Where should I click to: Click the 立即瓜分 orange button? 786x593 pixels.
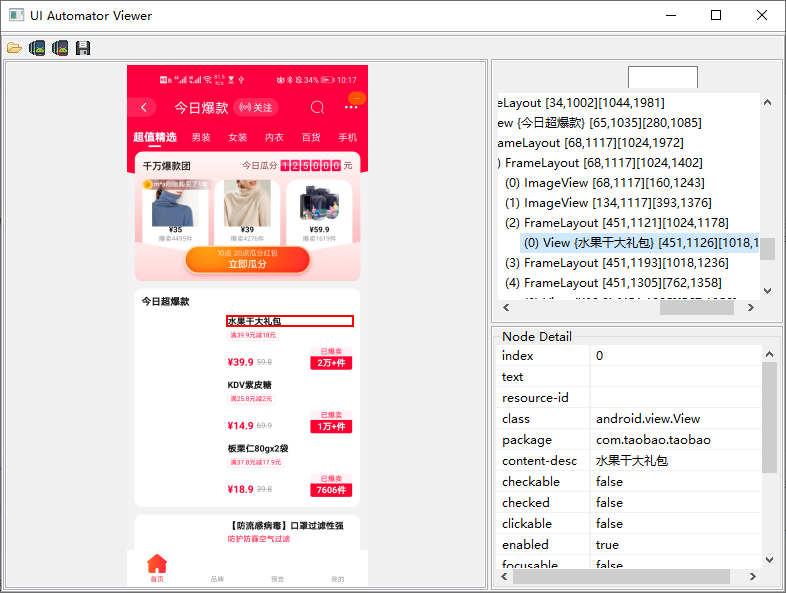pos(248,260)
